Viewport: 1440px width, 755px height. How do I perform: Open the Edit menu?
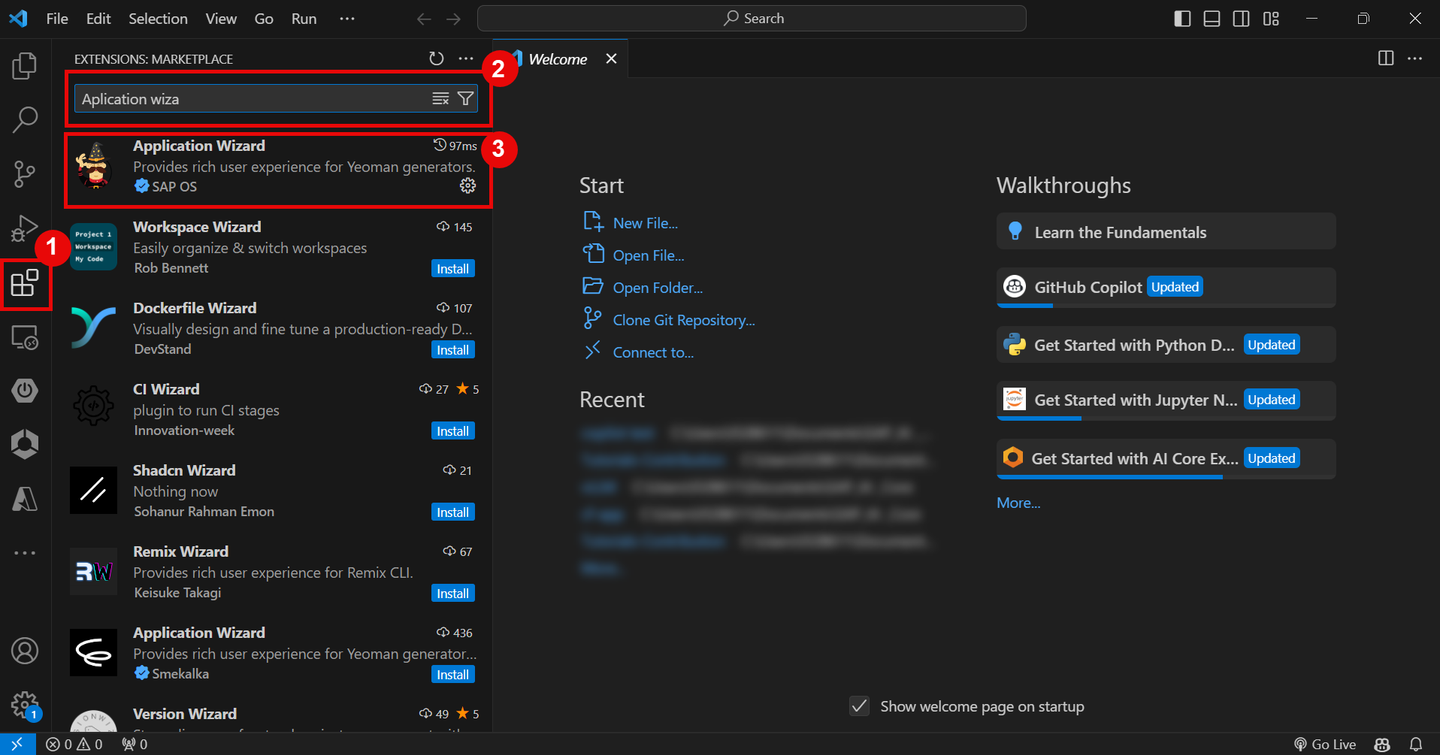click(x=98, y=18)
